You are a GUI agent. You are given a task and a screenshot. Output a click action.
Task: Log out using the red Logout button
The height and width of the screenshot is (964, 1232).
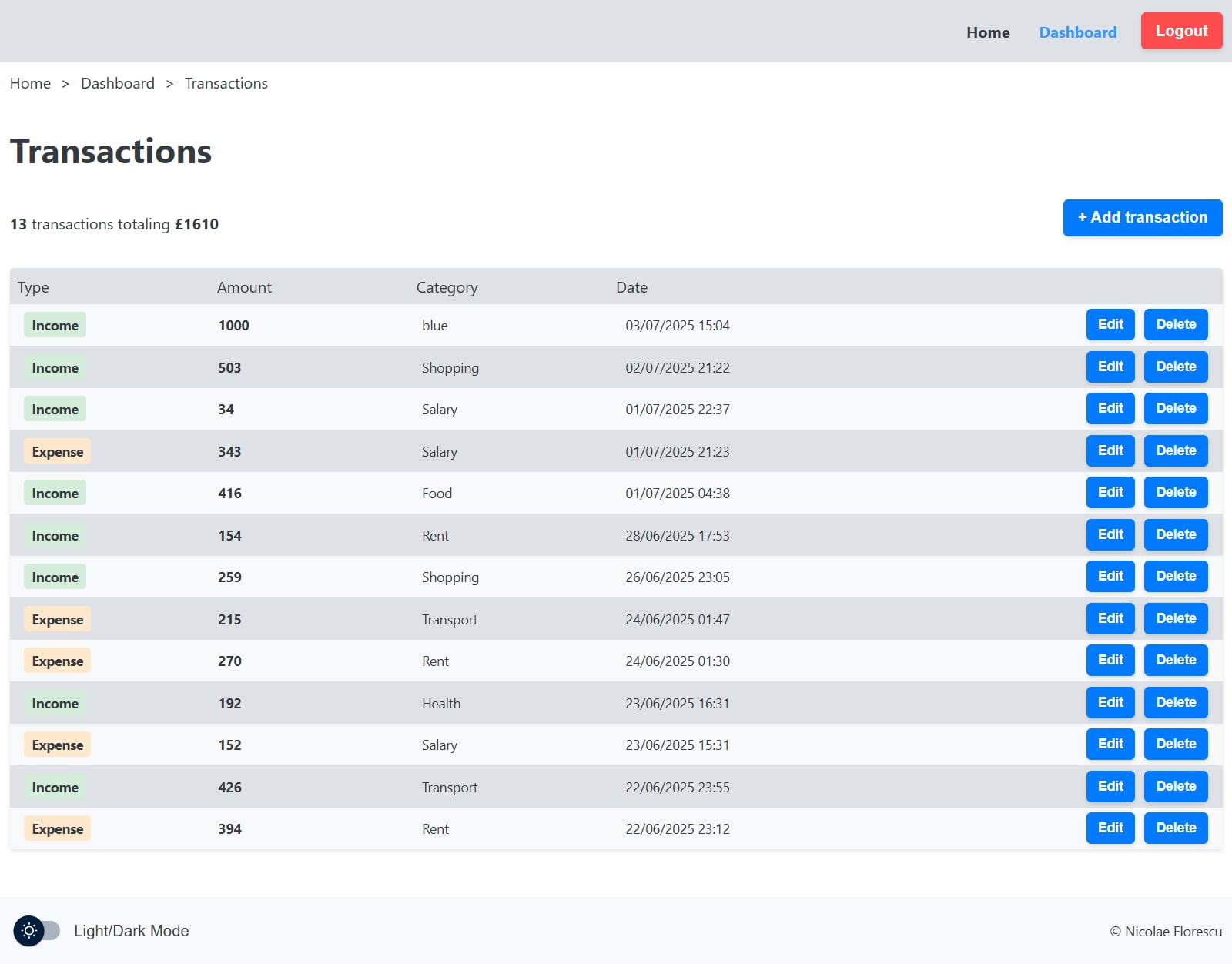1181,32
